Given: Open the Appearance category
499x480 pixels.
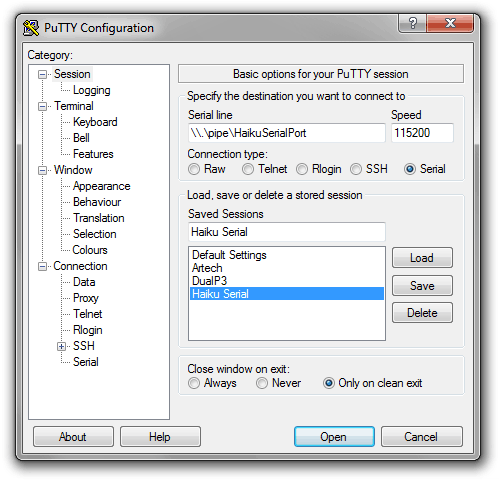Looking at the screenshot, I should [x=102, y=186].
